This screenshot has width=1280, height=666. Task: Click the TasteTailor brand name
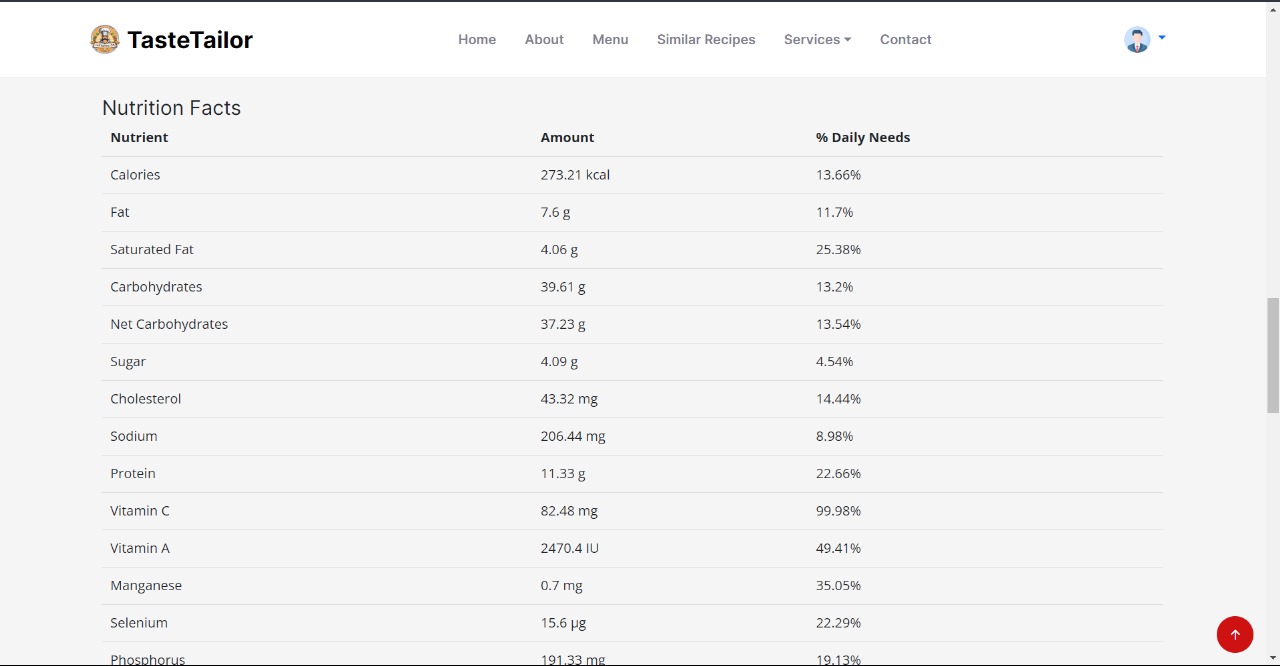190,39
